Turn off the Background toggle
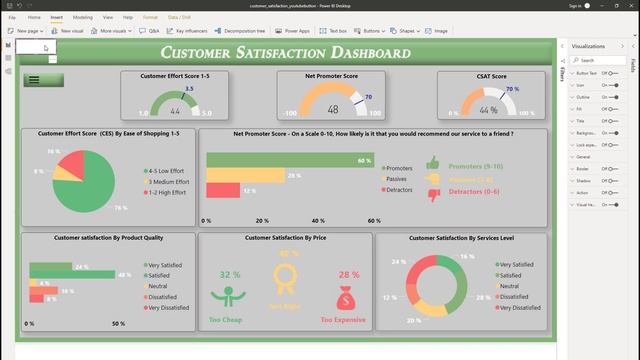Screen dimensions: 640x360 [613, 133]
